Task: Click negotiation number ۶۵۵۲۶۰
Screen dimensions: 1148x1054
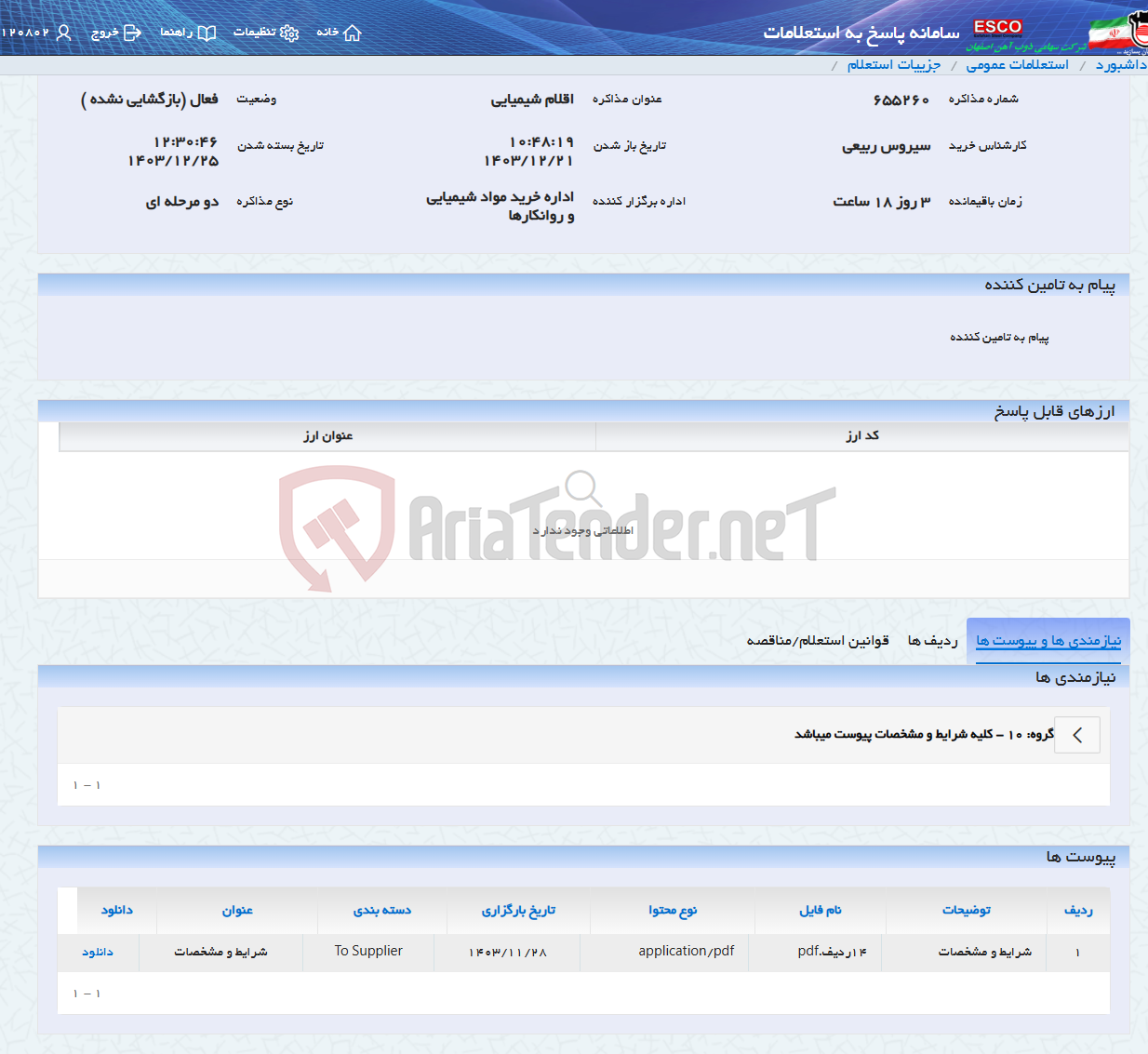Action: [901, 100]
